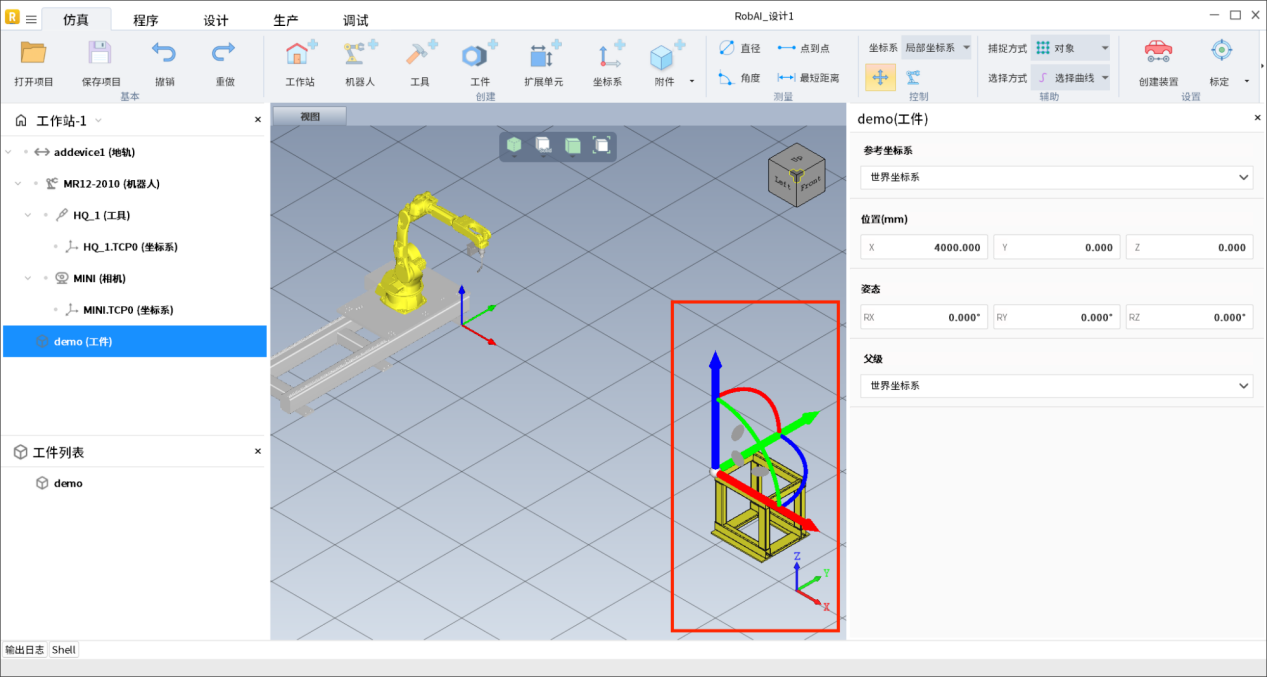1267x677 pixels.
Task: Select the 工具 (Tool) hammer icon
Action: click(420, 55)
